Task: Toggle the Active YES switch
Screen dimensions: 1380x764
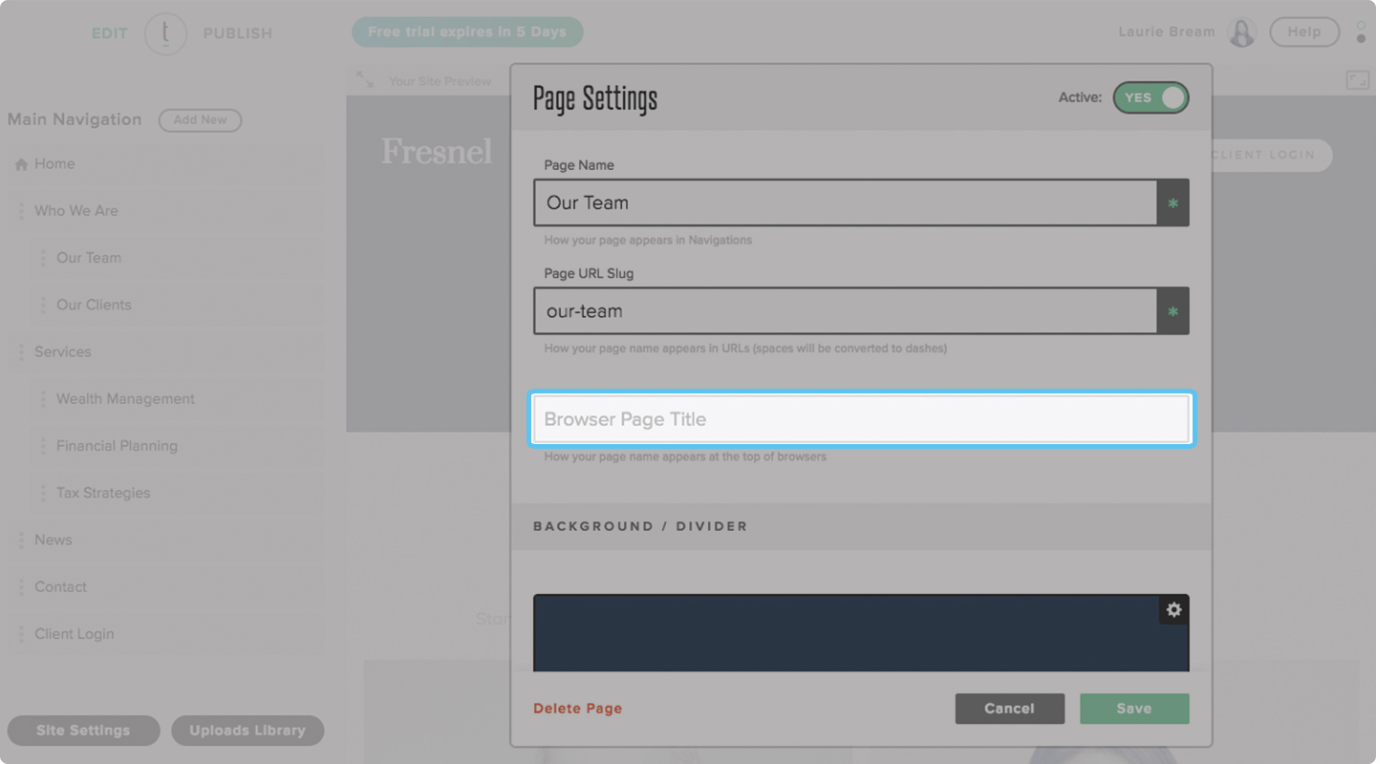Action: [x=1150, y=98]
